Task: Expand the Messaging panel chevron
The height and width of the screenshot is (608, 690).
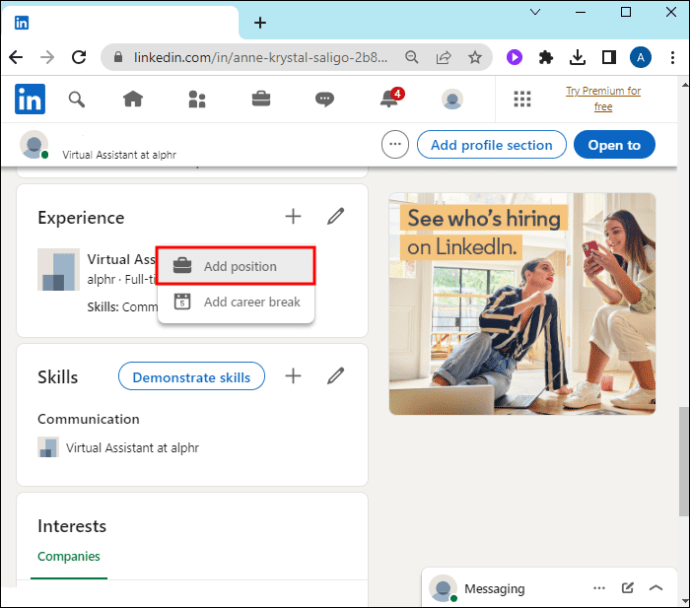Action: (656, 588)
